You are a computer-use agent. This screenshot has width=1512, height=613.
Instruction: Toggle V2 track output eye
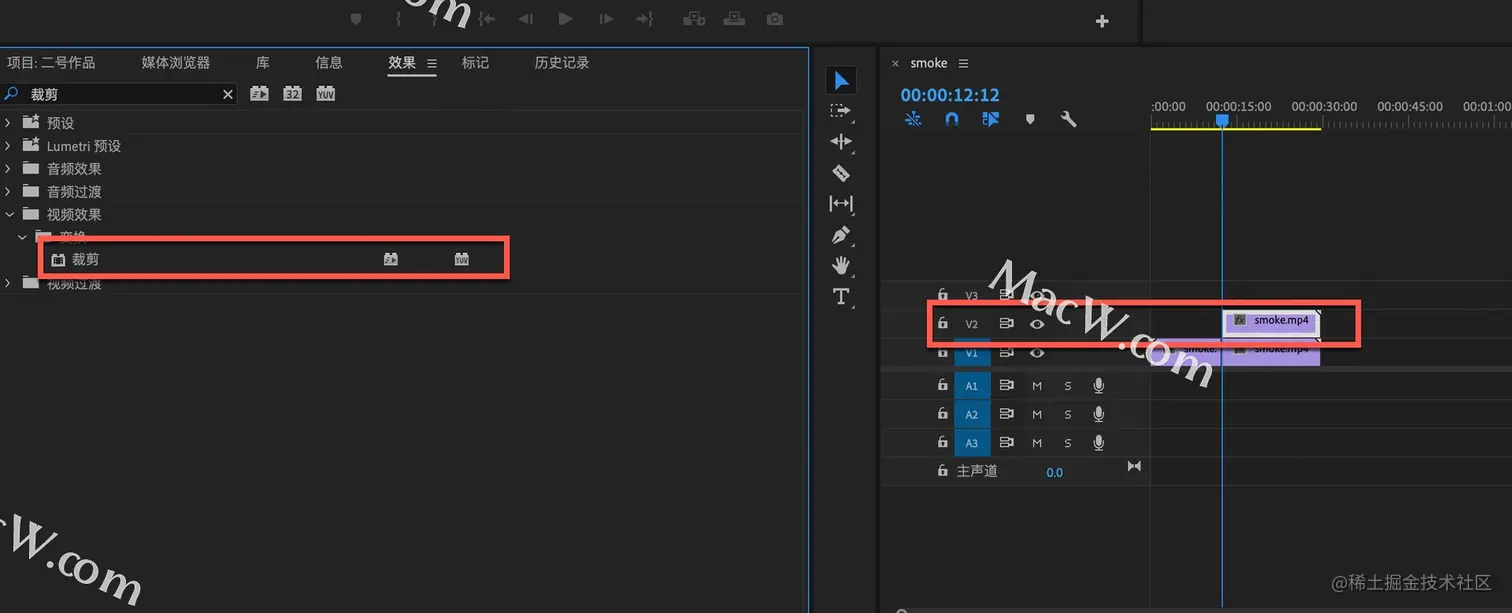(1037, 324)
